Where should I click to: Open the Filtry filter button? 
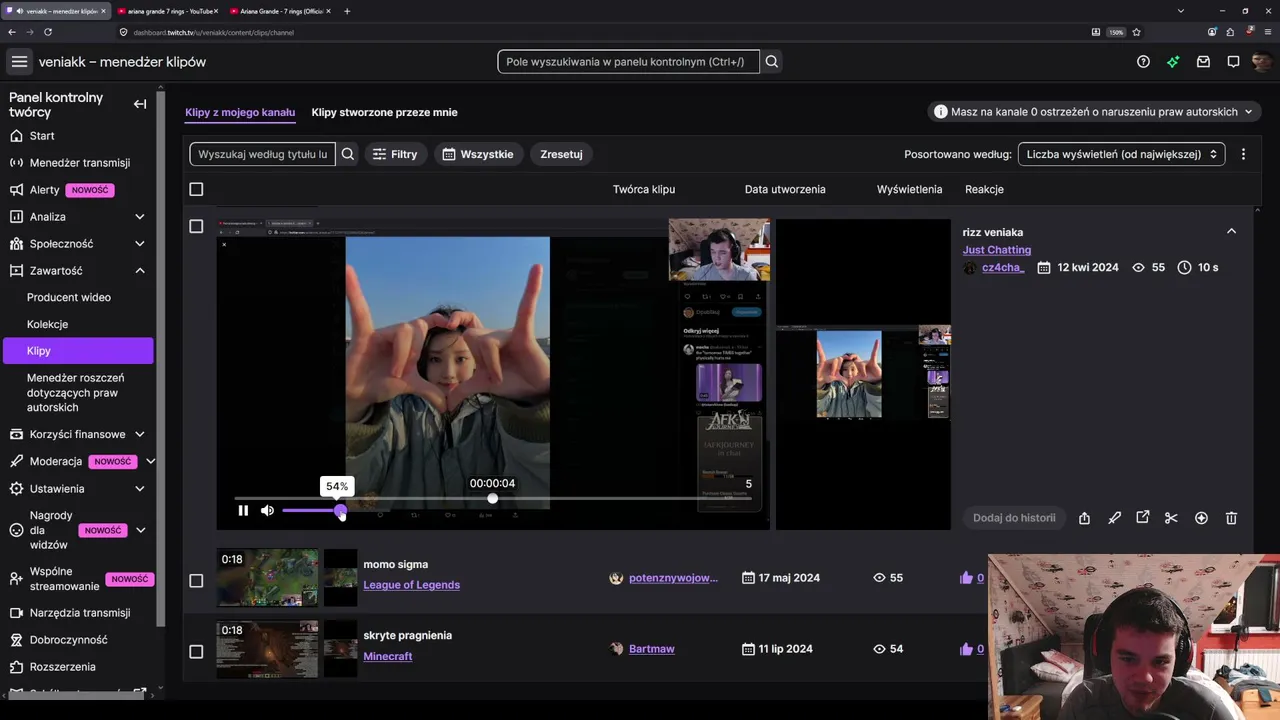click(x=395, y=154)
